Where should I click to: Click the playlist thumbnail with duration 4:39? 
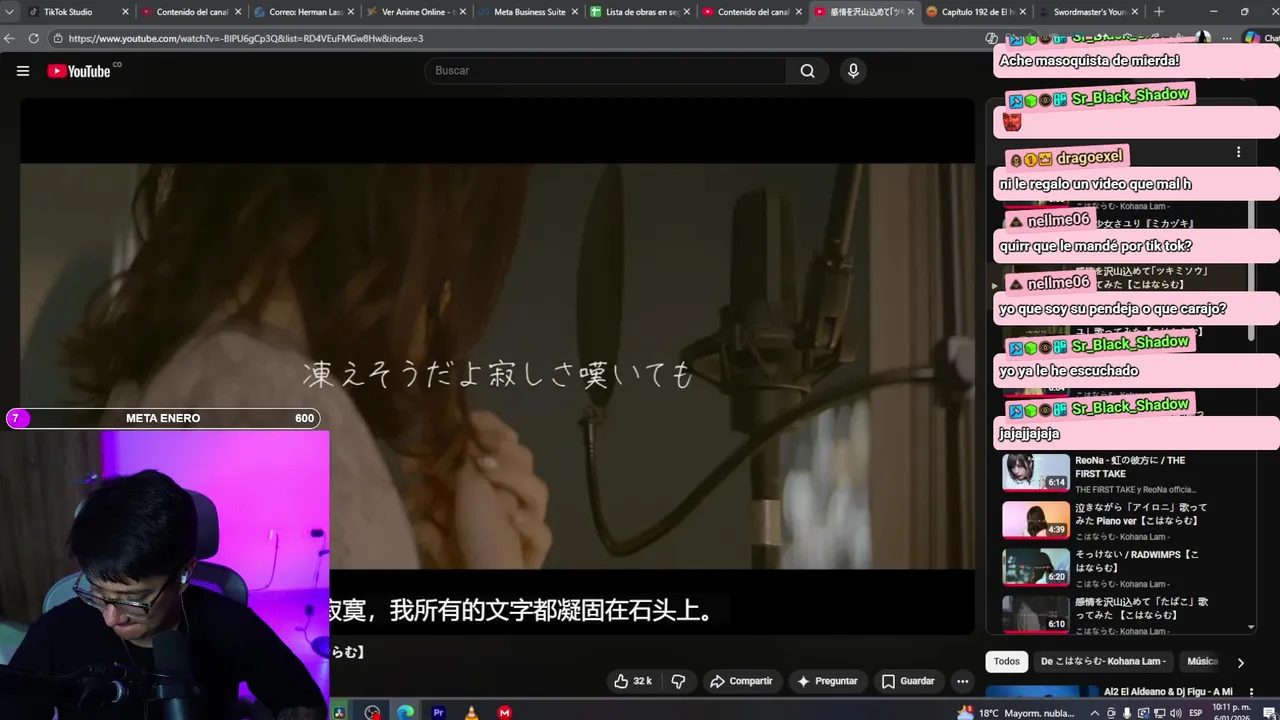pos(1036,520)
